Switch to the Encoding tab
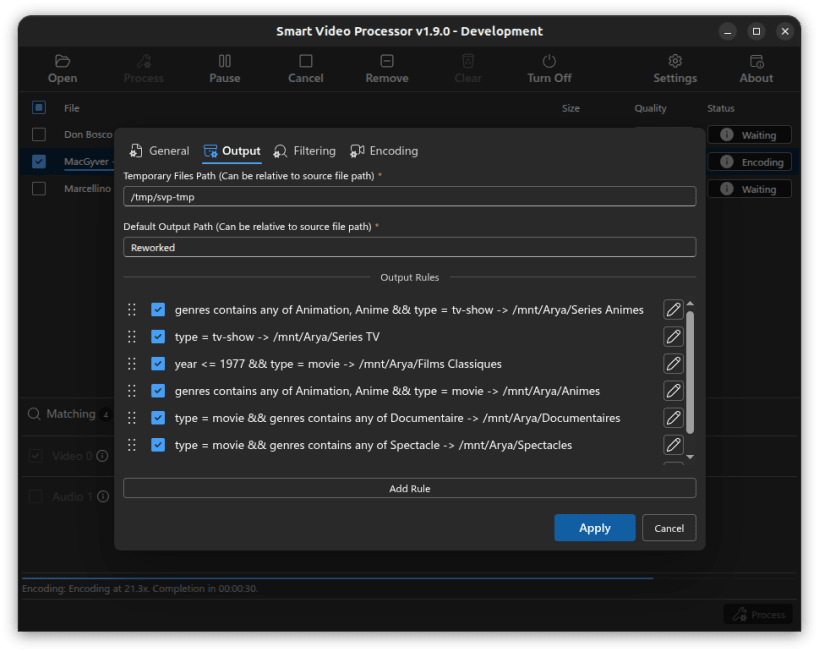 coord(384,151)
